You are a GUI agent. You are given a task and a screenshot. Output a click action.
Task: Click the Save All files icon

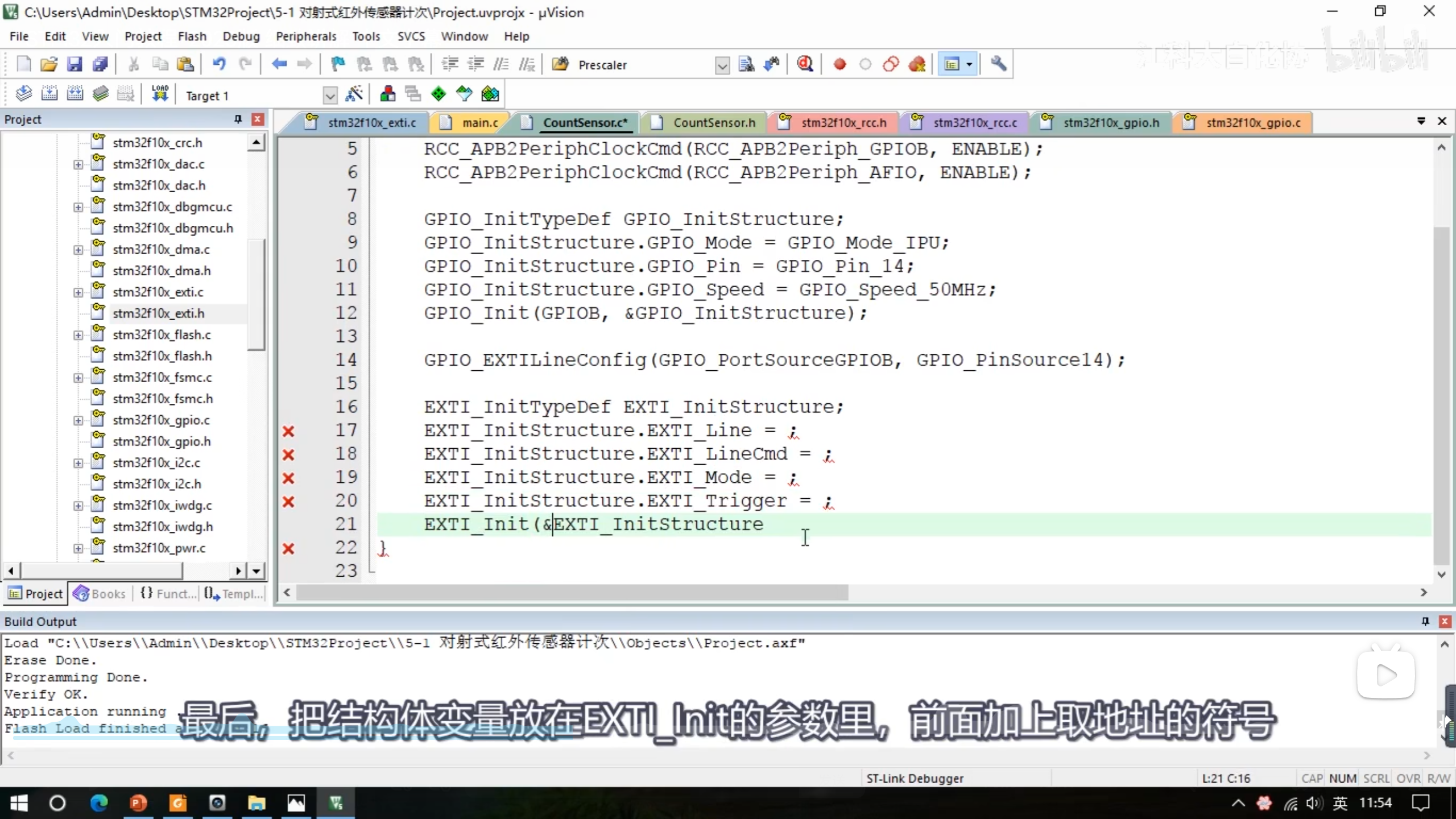[100, 64]
